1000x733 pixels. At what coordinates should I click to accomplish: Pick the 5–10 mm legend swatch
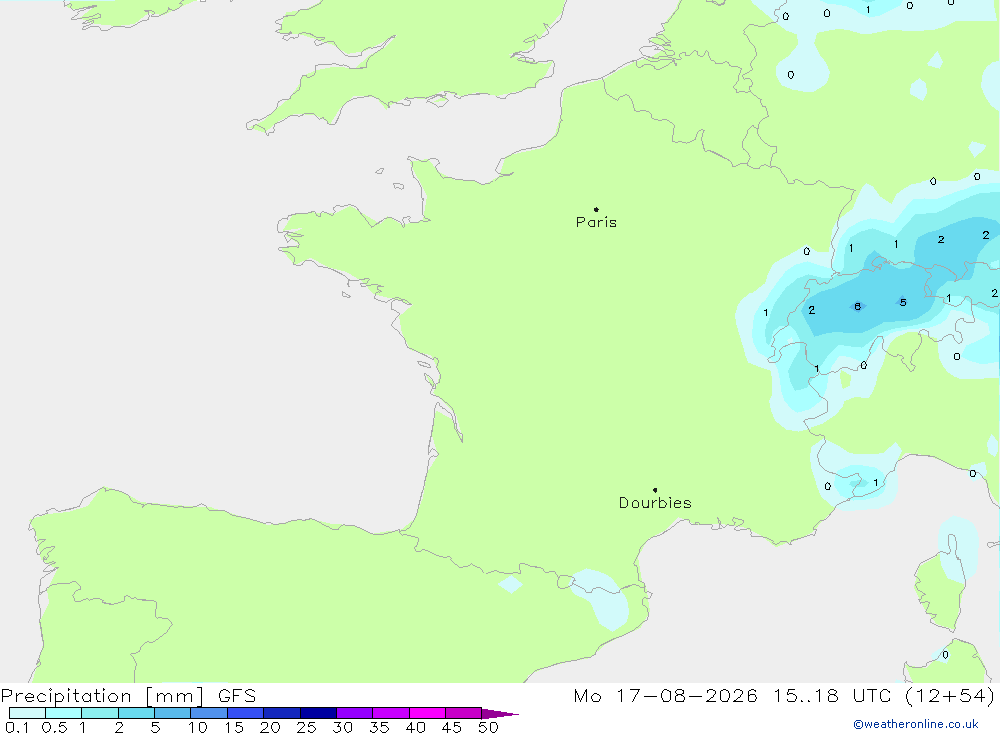pos(173,713)
